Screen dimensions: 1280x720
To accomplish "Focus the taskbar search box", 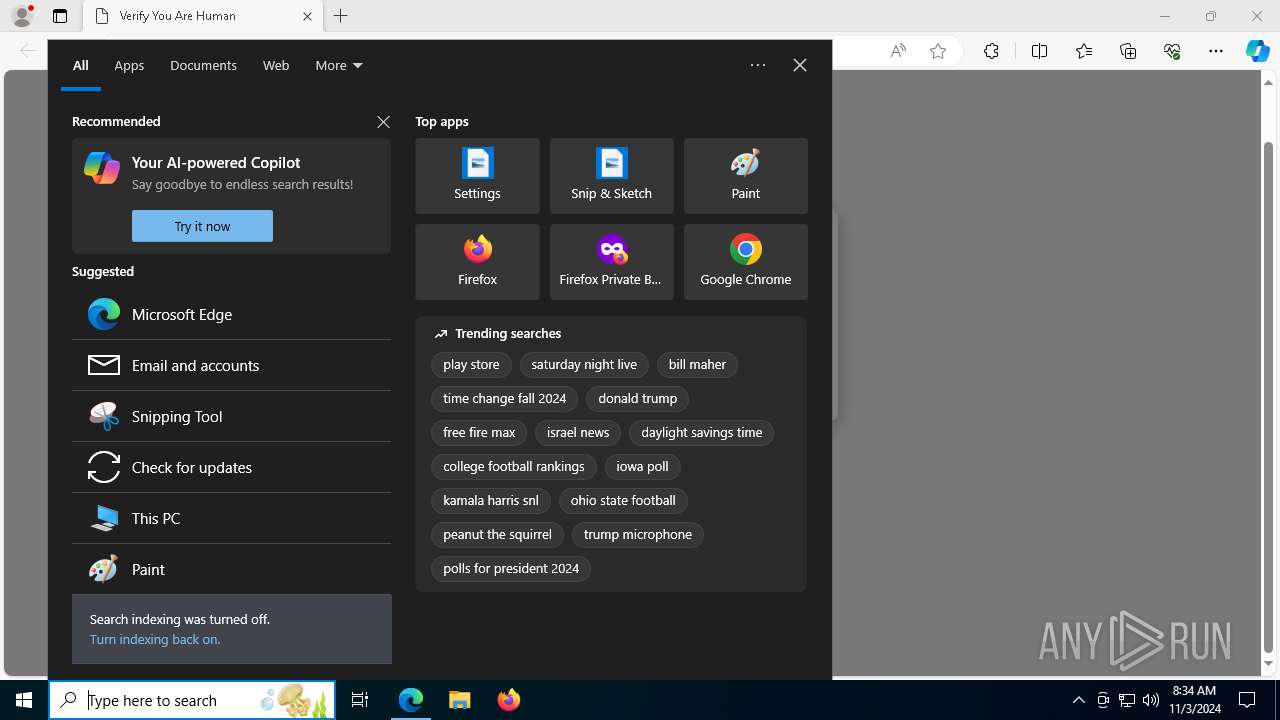I will [x=192, y=700].
